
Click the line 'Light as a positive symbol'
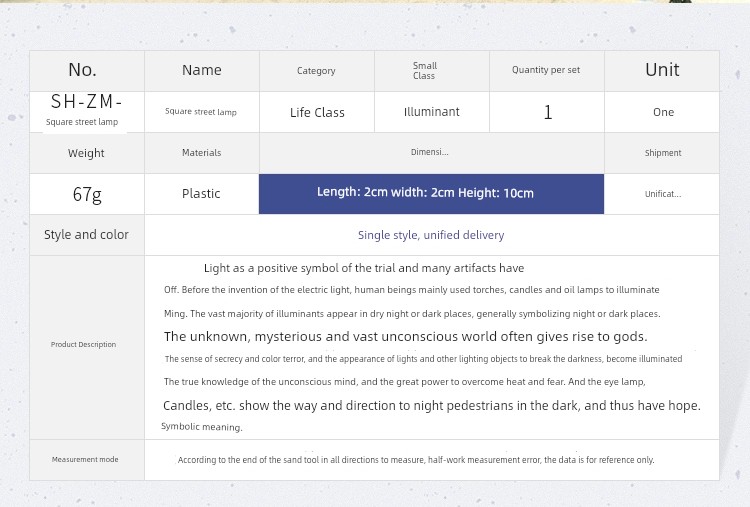pos(364,268)
